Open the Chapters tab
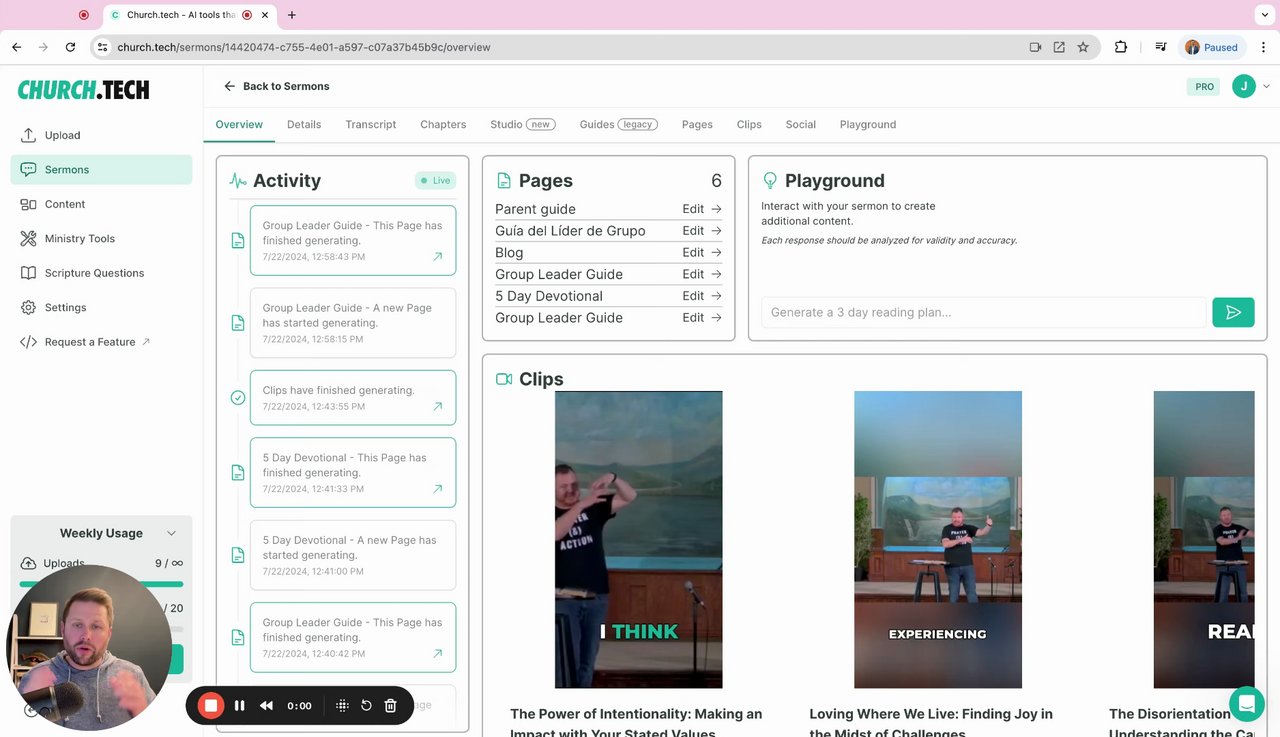This screenshot has width=1280, height=737. [x=443, y=125]
